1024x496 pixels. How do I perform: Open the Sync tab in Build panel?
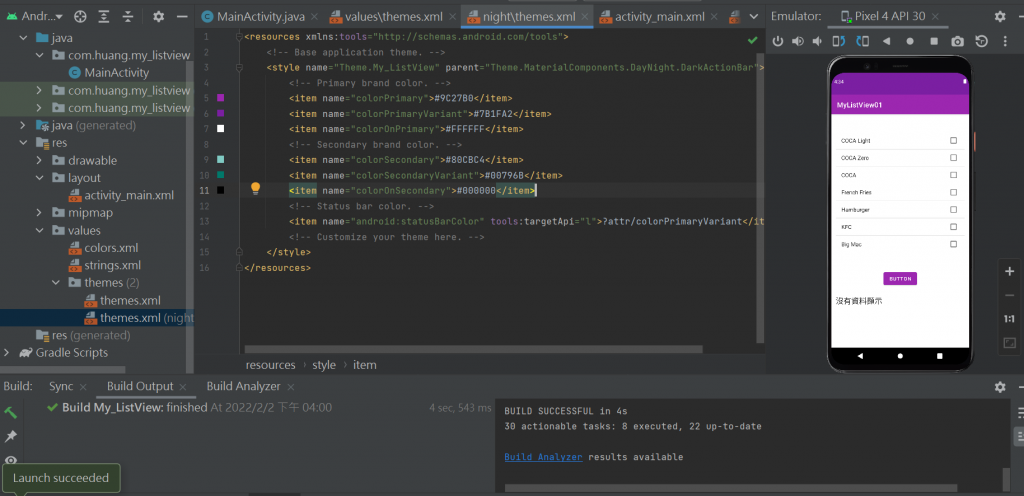61,386
